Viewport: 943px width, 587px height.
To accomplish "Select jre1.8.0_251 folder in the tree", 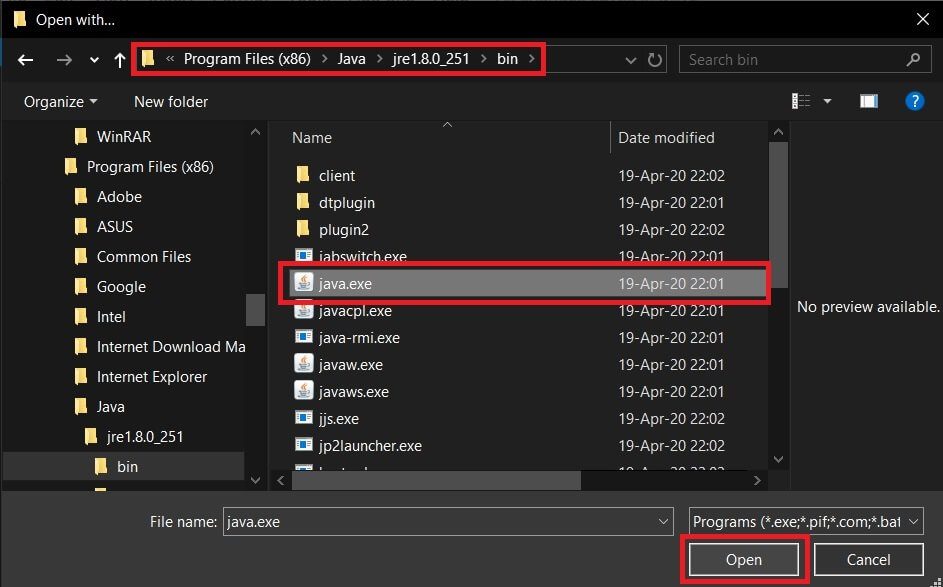I will [x=134, y=437].
